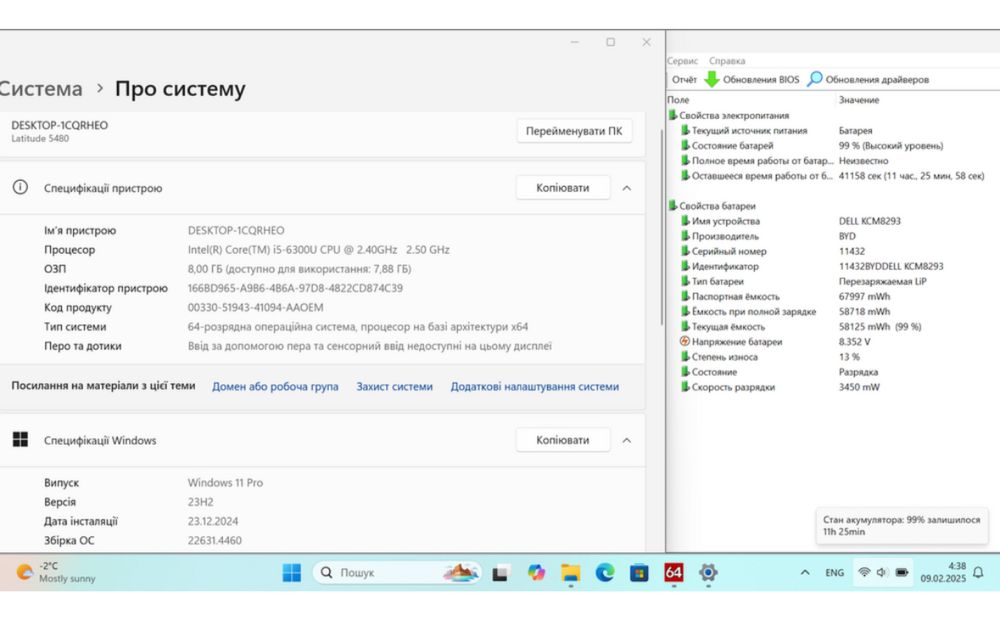Collapse the Специфікації Windows section chevron
The width and height of the screenshot is (1000, 628).
[x=627, y=441]
